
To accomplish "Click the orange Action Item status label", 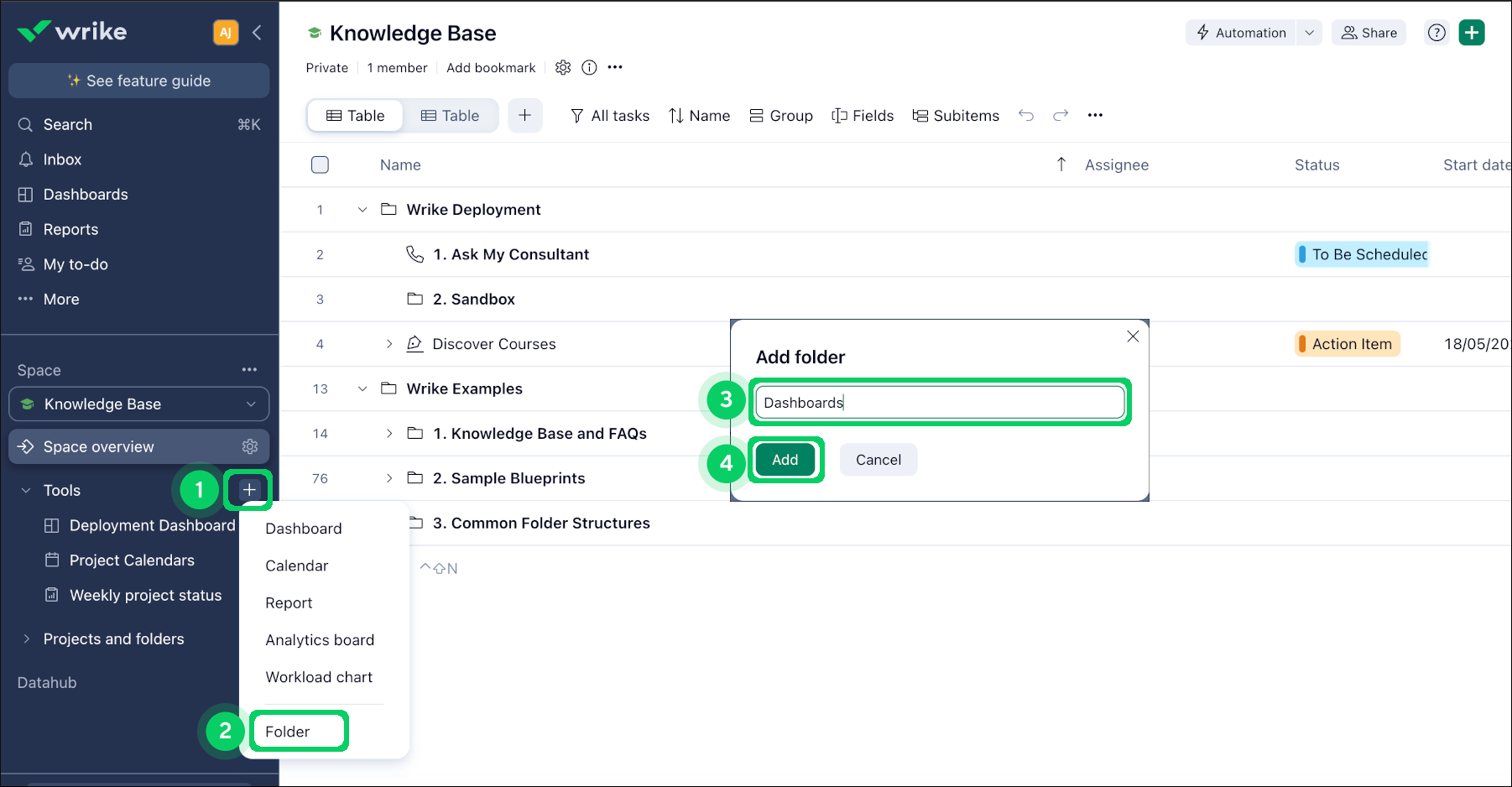I will pos(1350,344).
